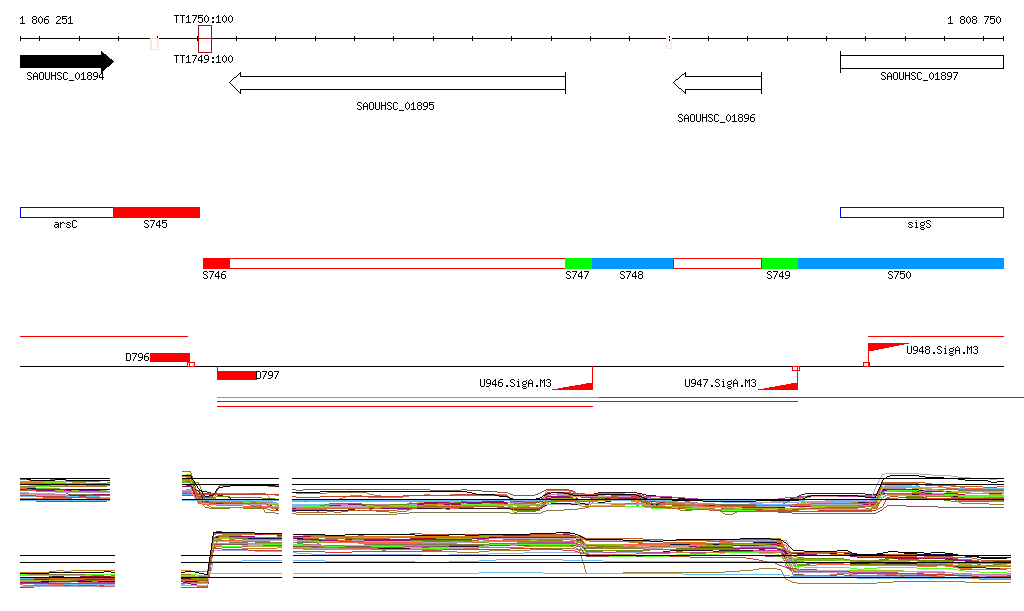Screen dimensions: 1024x611
Task: Click the SAOUHSC_01896 label
Action: point(716,118)
